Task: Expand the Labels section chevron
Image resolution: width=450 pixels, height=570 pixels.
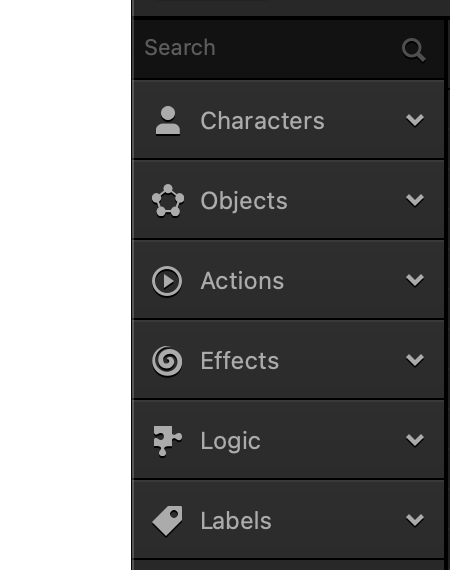Action: 415,520
